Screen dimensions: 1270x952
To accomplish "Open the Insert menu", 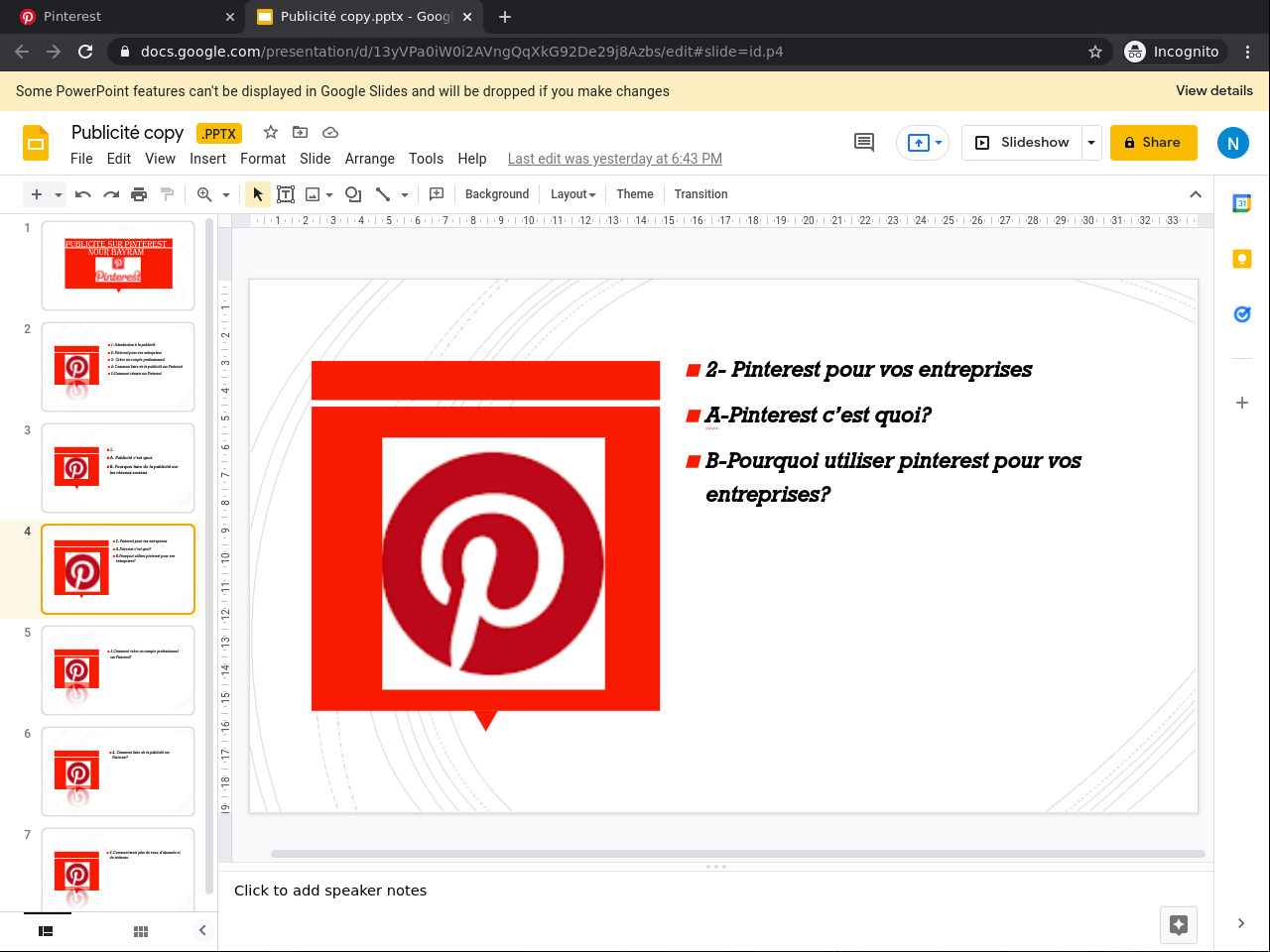I will coord(208,159).
